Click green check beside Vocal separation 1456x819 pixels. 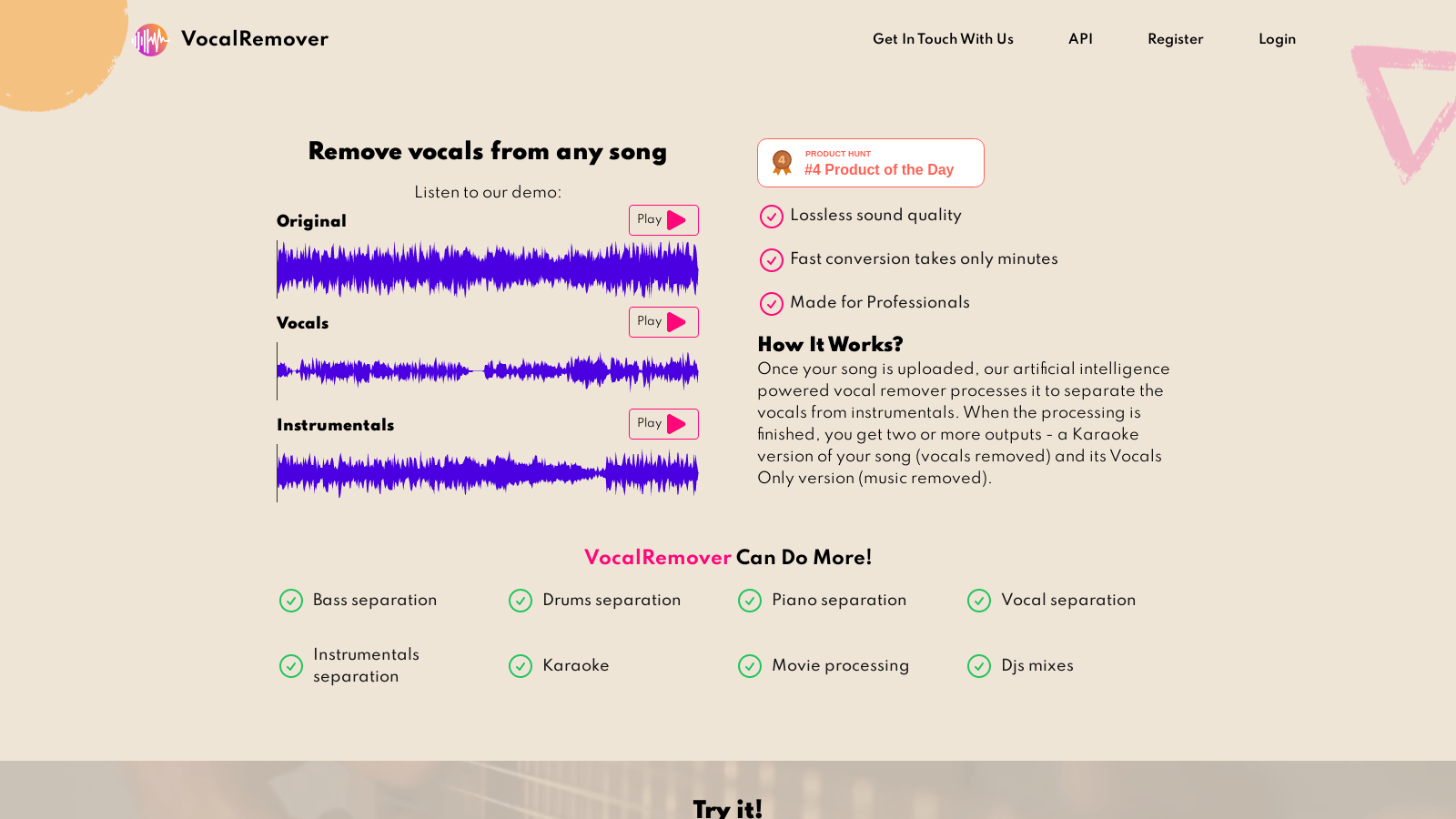point(979,601)
